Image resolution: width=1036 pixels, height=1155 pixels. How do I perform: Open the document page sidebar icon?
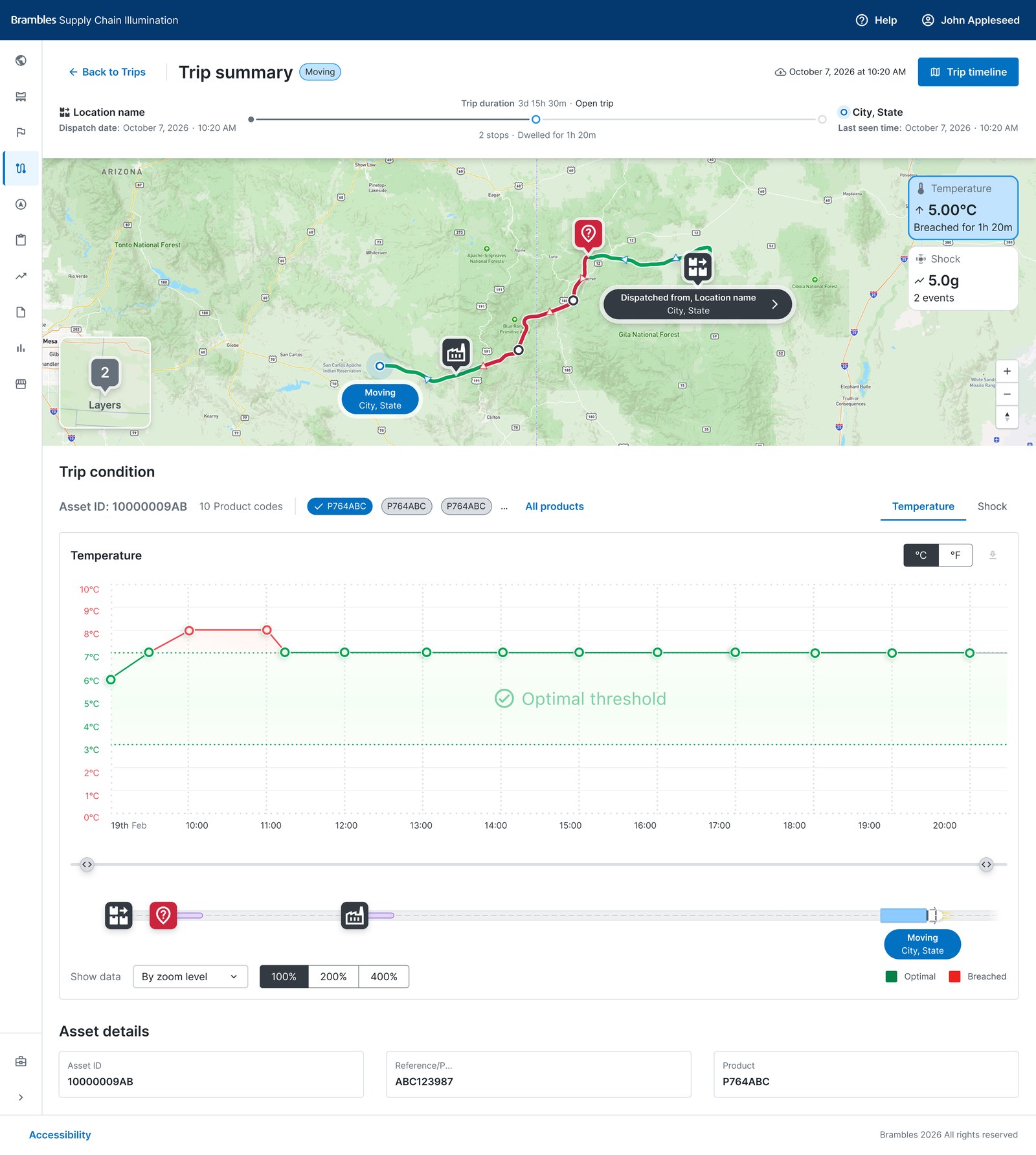click(x=21, y=312)
